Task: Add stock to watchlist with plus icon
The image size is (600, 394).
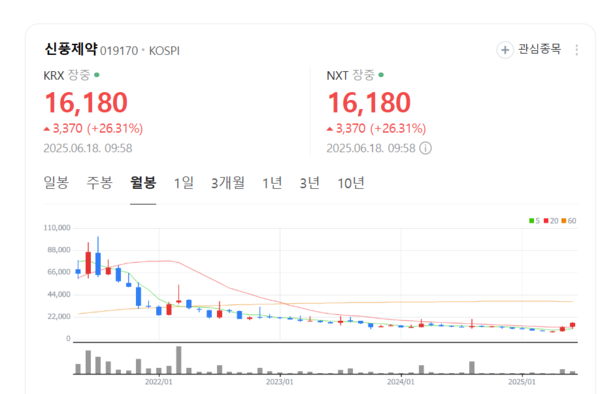Action: point(505,50)
